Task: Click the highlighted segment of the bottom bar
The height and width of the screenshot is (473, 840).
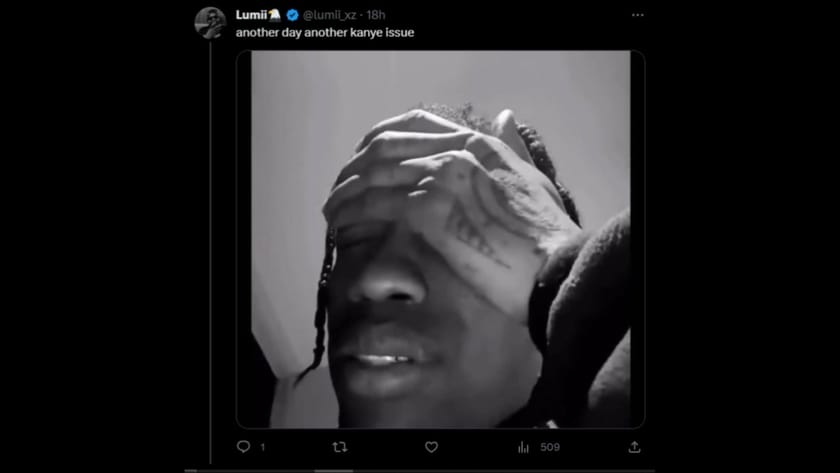Action: 333,471
